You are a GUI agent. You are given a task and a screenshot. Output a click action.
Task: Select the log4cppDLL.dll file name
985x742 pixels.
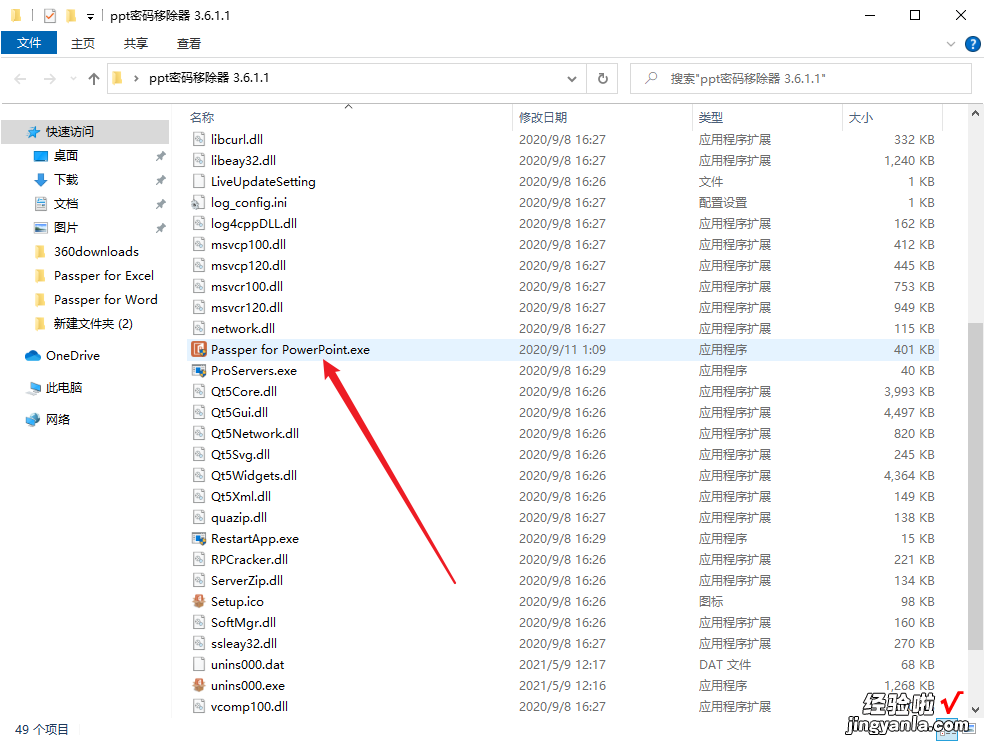pos(254,224)
